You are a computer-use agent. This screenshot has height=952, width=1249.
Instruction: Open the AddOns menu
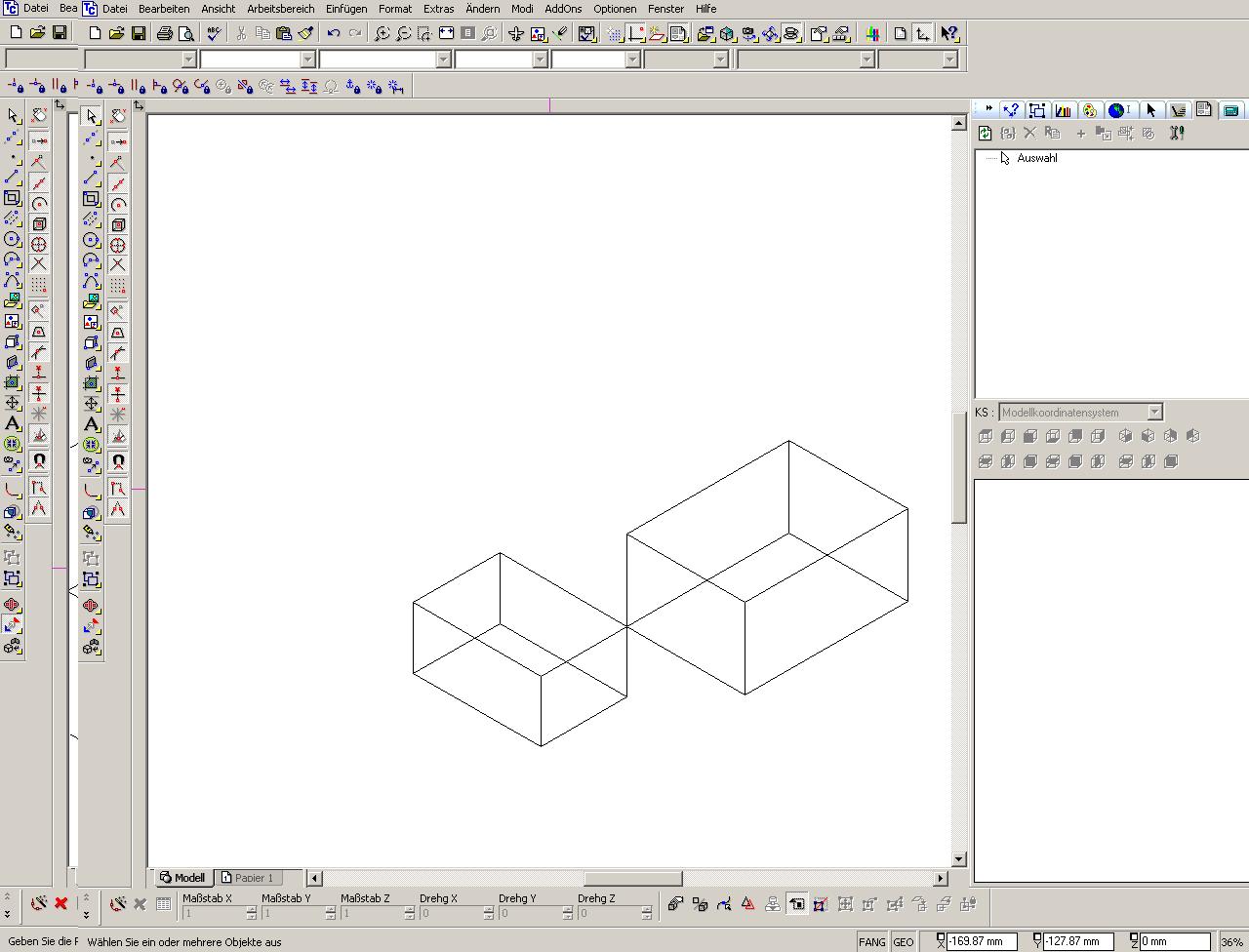(x=563, y=9)
